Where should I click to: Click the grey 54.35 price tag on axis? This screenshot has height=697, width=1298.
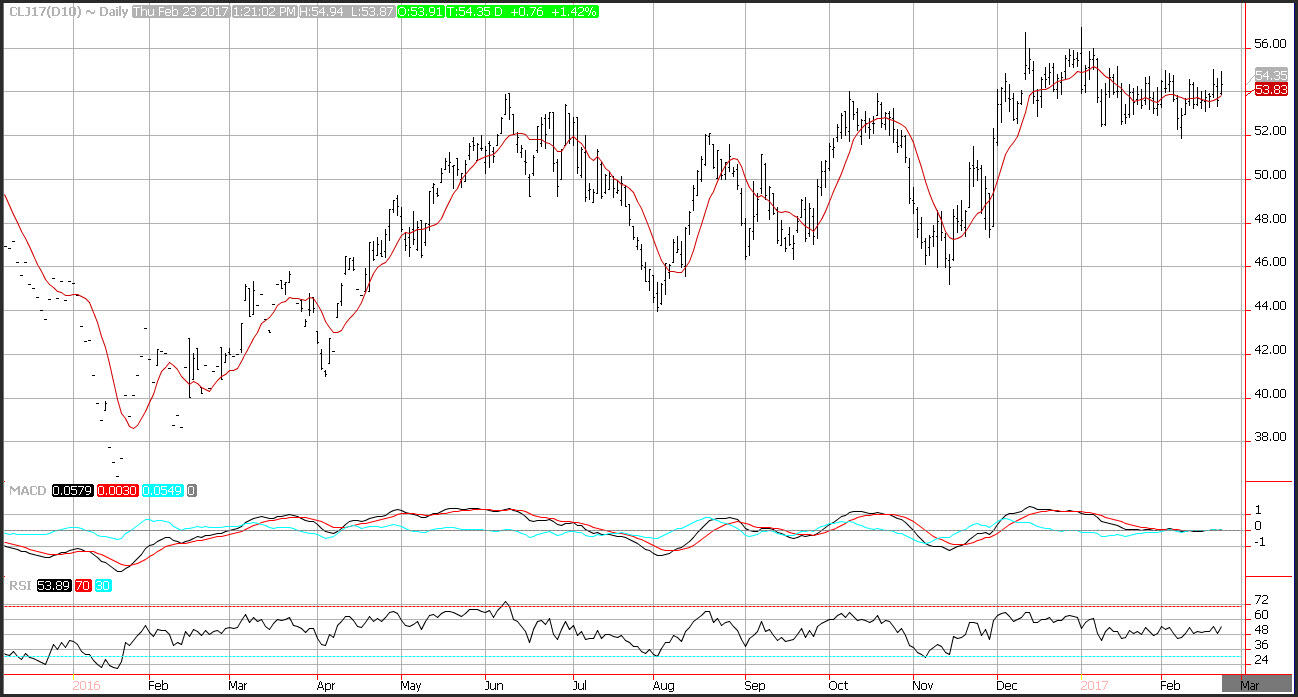(1270, 75)
